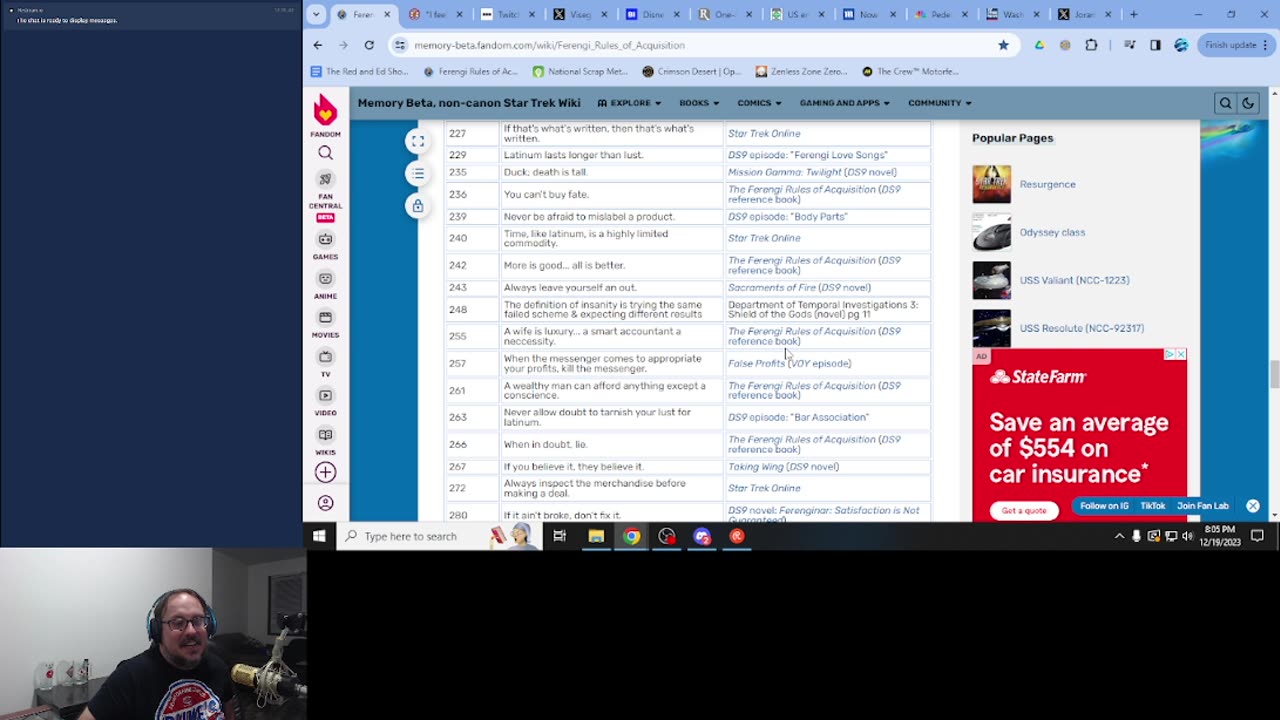This screenshot has height=720, width=1280.
Task: Bookmark this page with star icon
Action: pyautogui.click(x=1003, y=45)
